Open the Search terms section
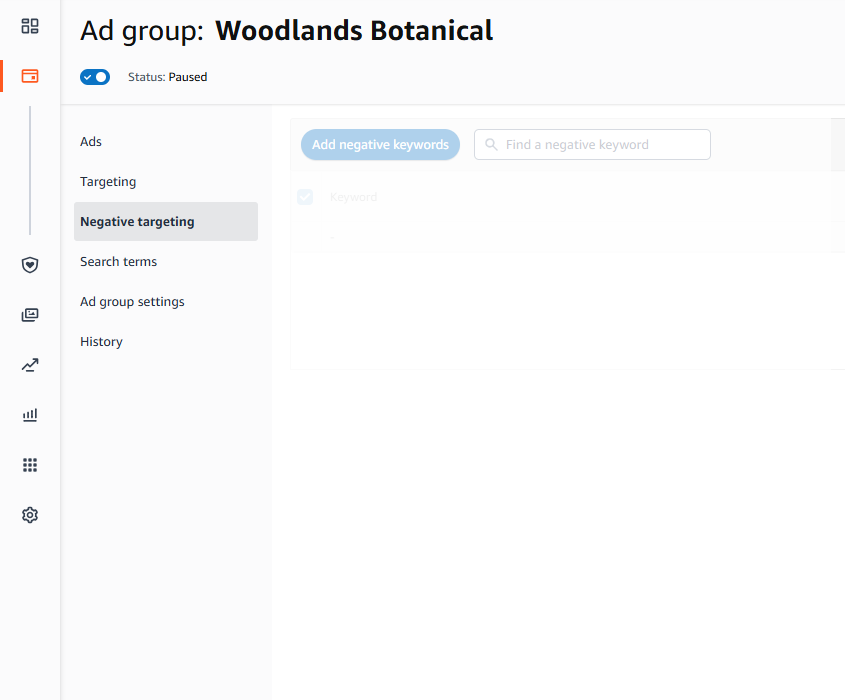 (119, 261)
